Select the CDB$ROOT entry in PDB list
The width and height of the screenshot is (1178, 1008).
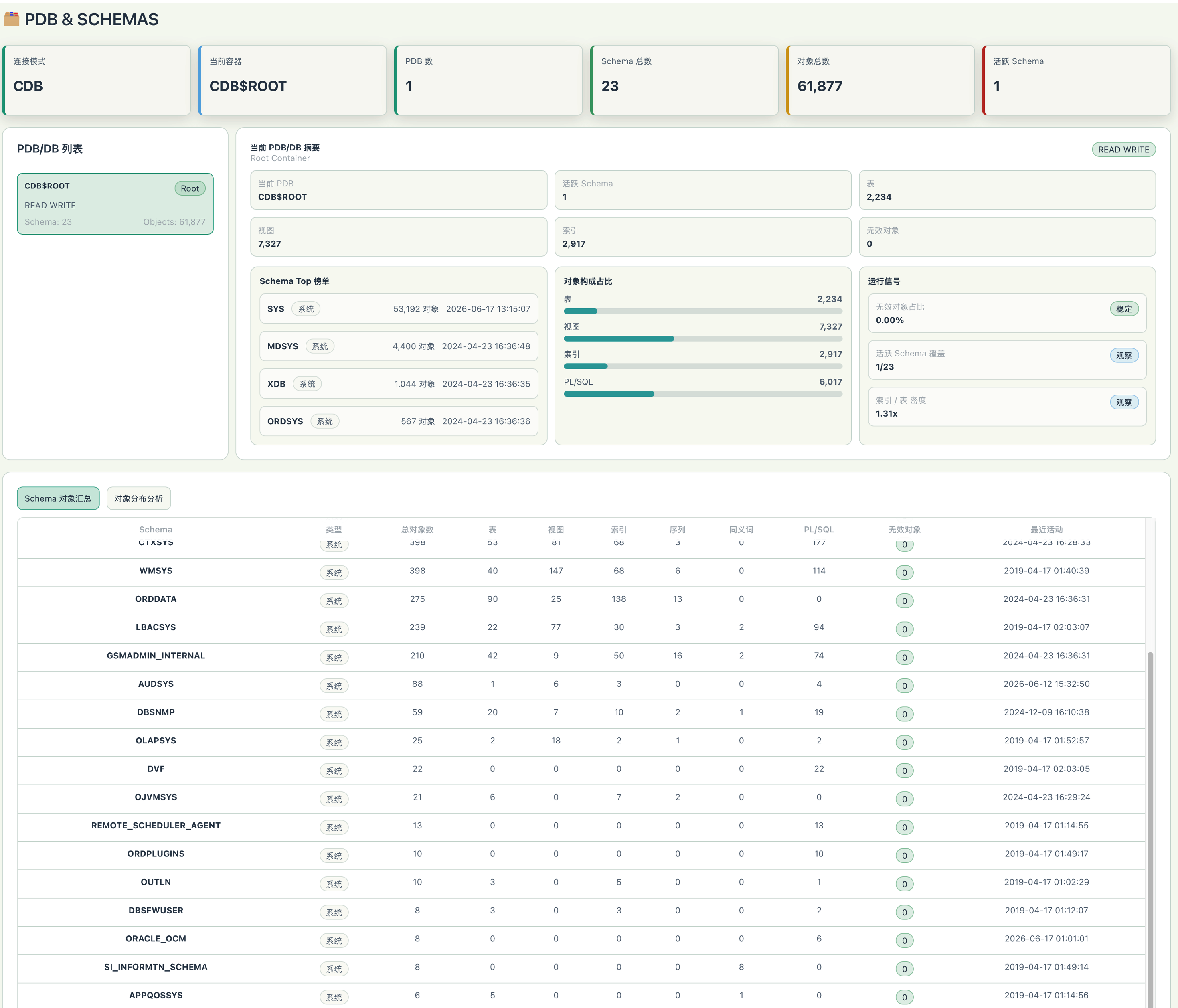pos(115,204)
